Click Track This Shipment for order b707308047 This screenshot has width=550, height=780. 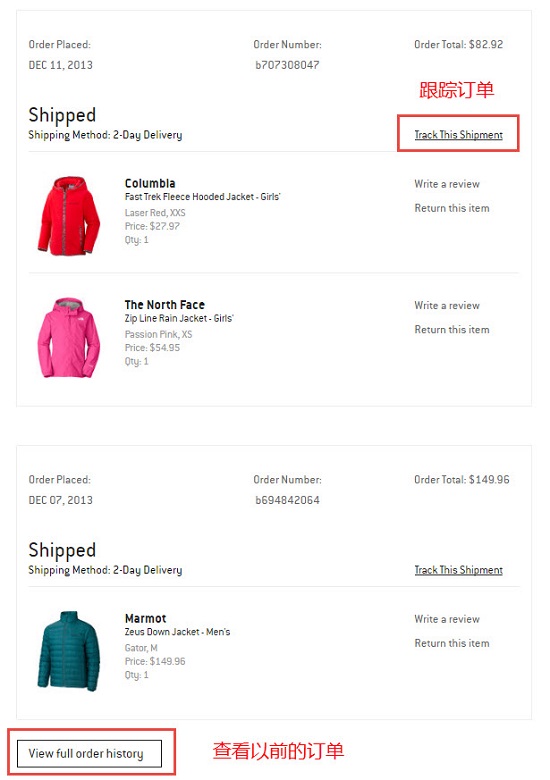tap(458, 134)
